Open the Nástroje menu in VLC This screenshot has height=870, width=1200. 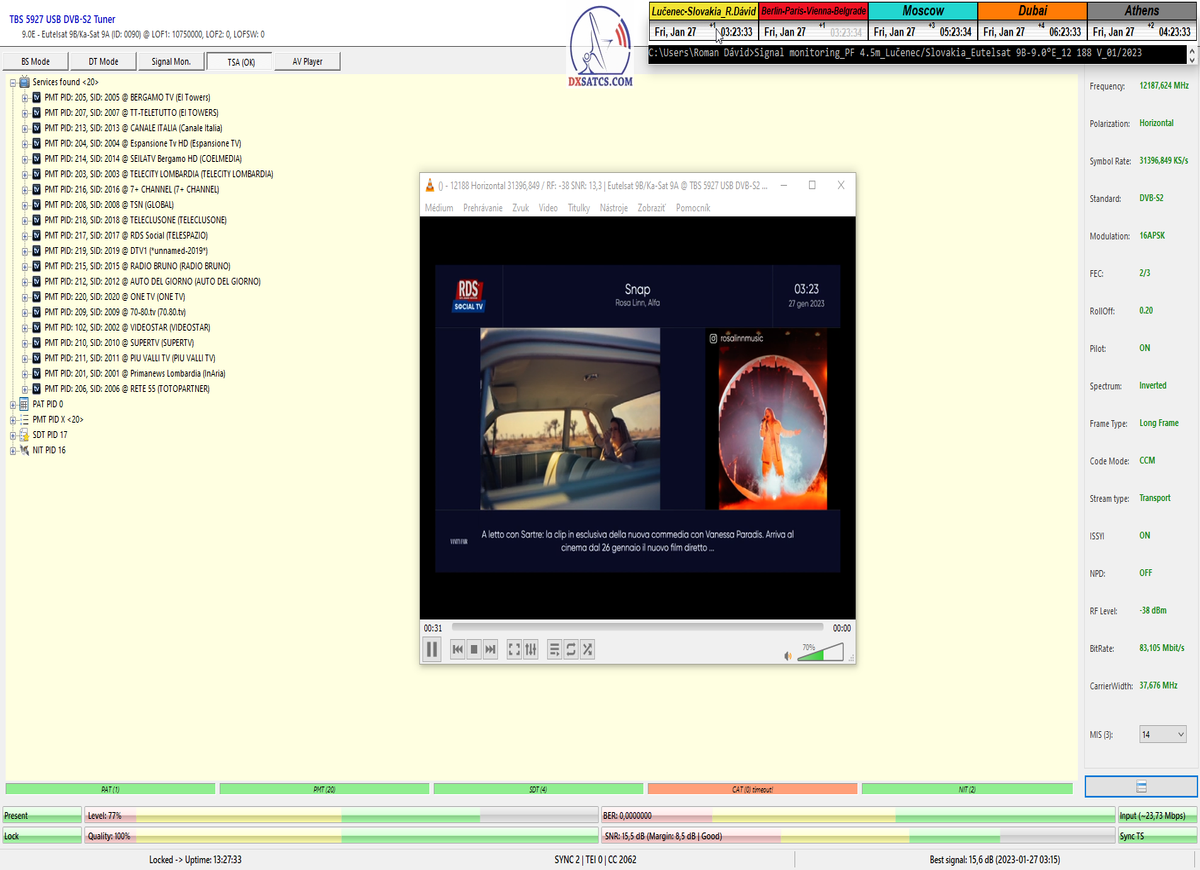(613, 208)
